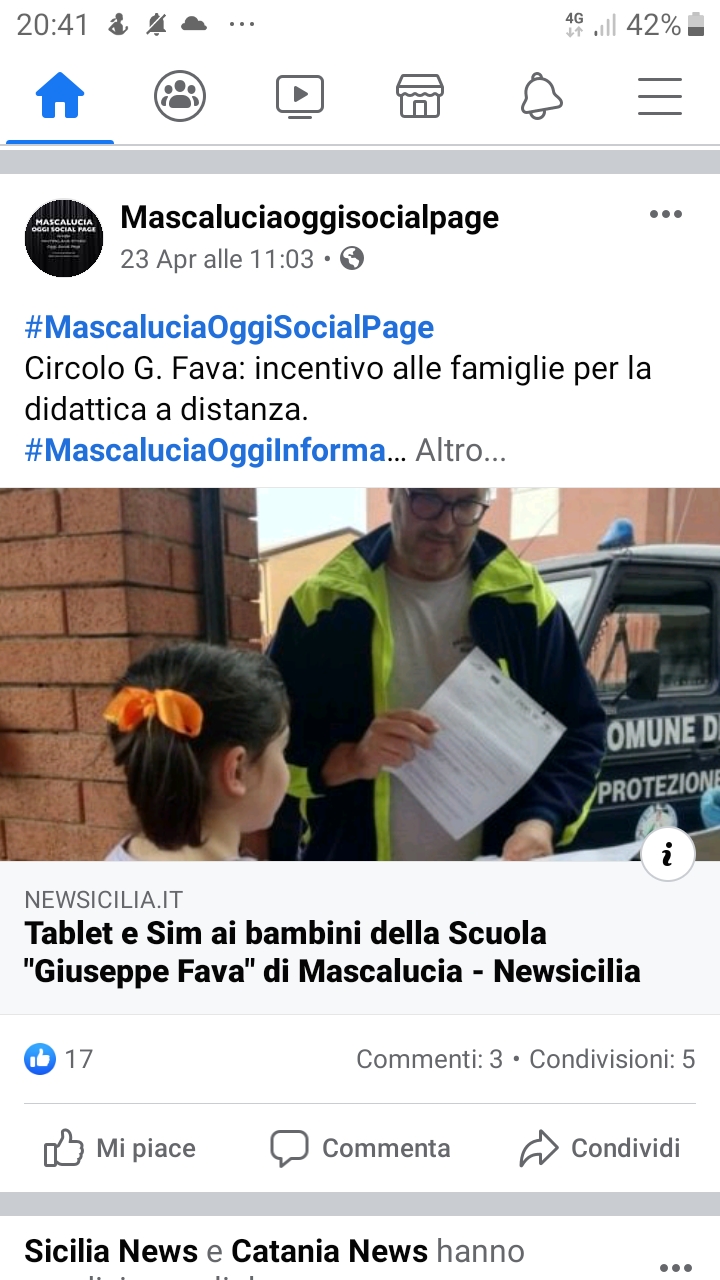This screenshot has height=1280, width=720.
Task: Open Mascaluciaoggisocialpage page name link
Action: click(310, 217)
